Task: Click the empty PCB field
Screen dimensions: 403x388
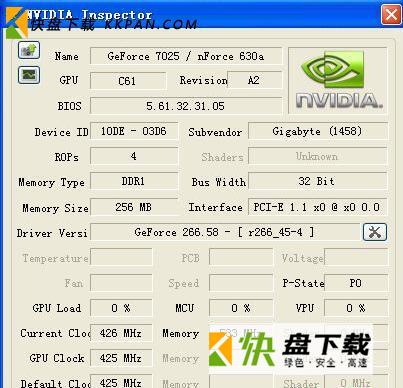Action: pyautogui.click(x=241, y=257)
